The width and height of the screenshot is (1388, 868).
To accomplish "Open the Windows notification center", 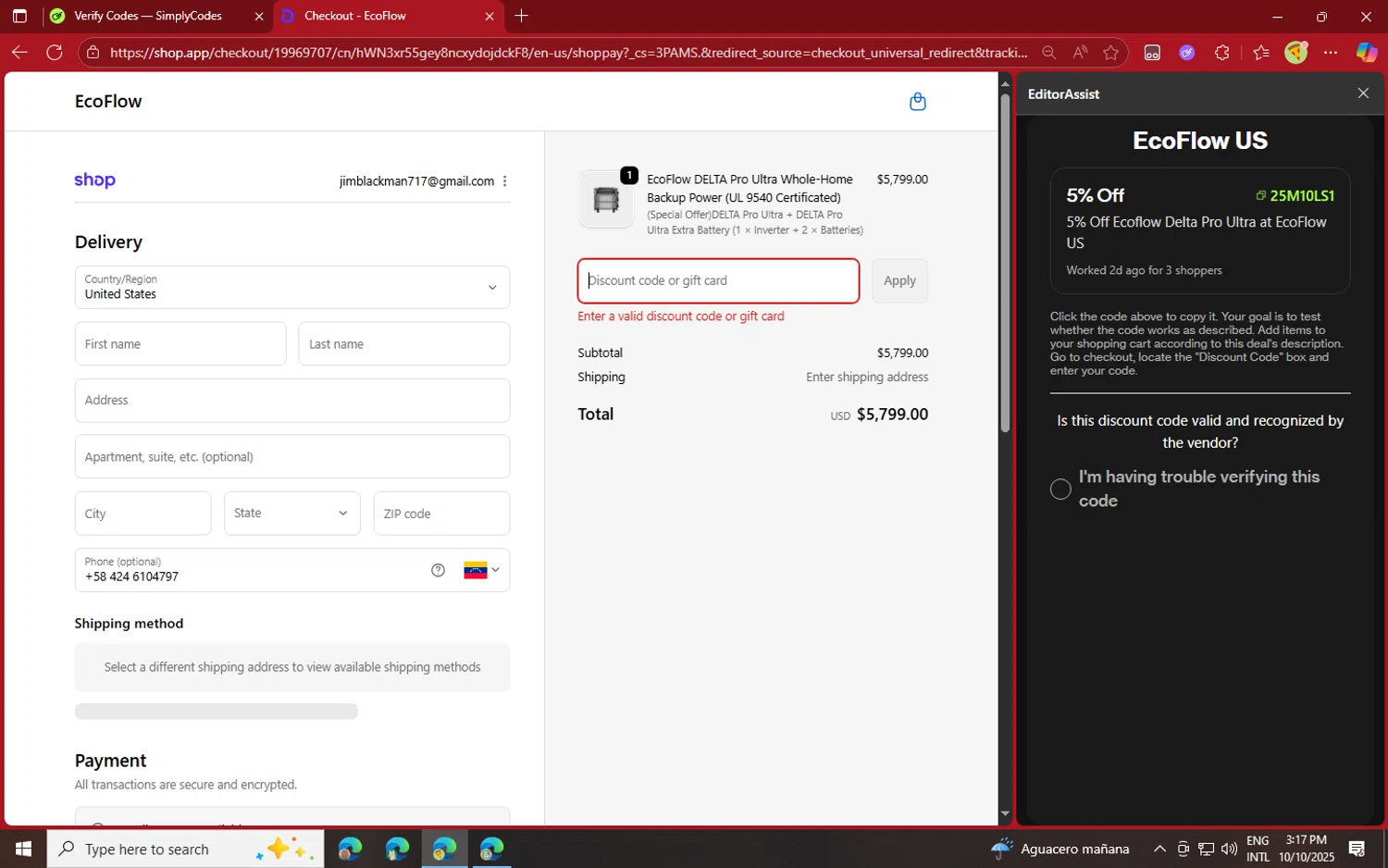I will [x=1357, y=849].
